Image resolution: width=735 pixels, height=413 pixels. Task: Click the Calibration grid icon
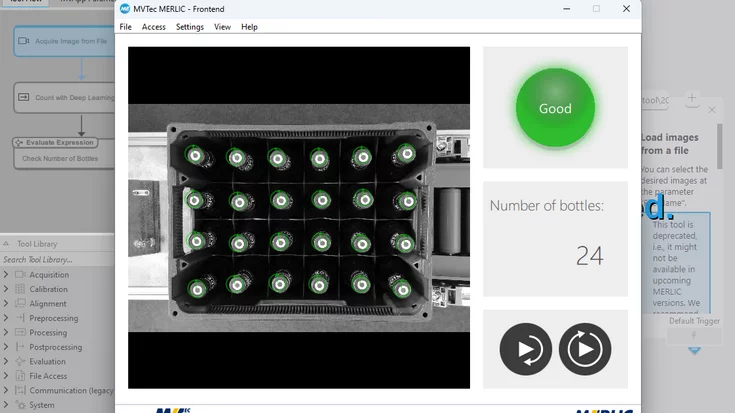point(20,289)
